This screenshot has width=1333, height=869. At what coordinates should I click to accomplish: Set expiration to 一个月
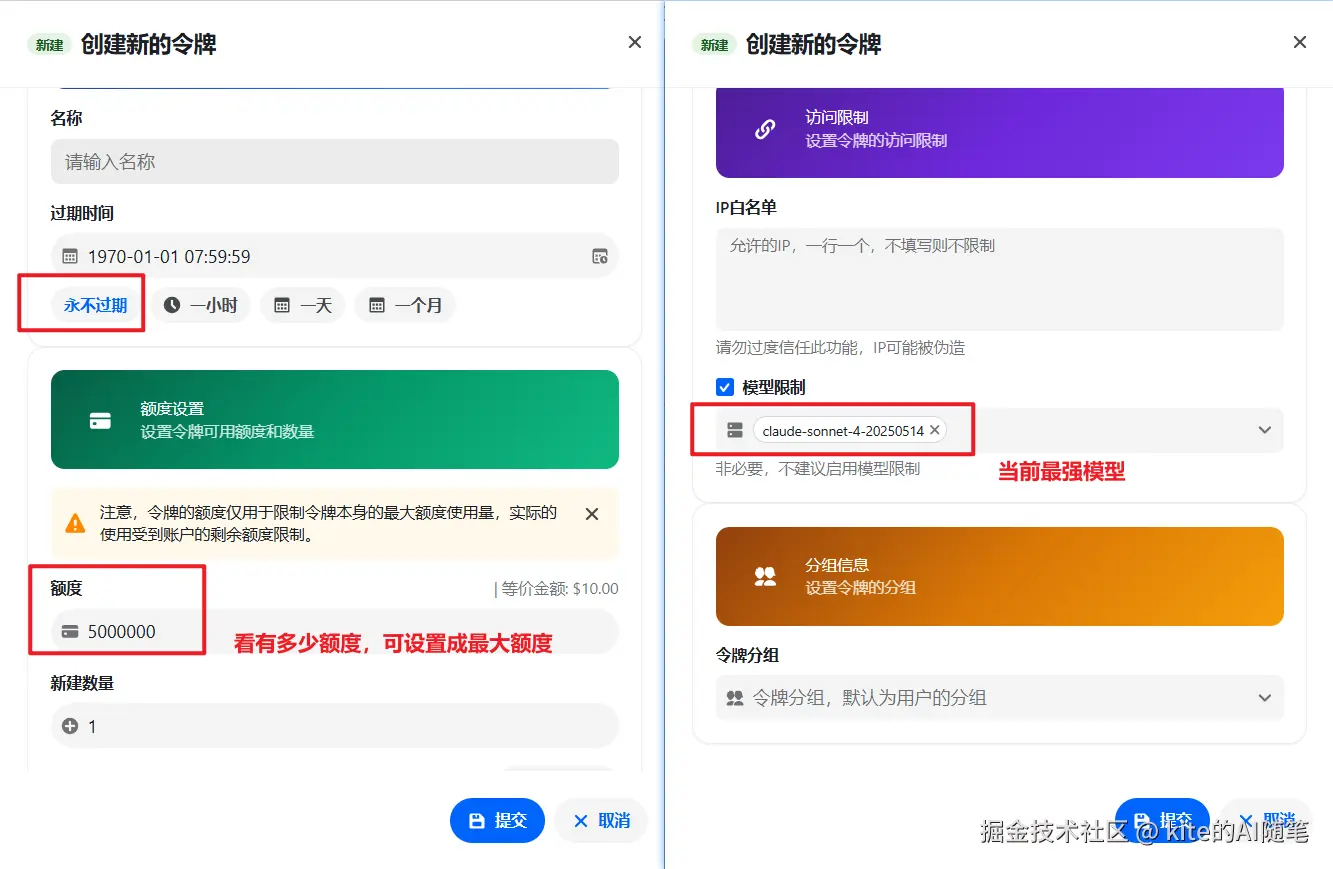(404, 305)
